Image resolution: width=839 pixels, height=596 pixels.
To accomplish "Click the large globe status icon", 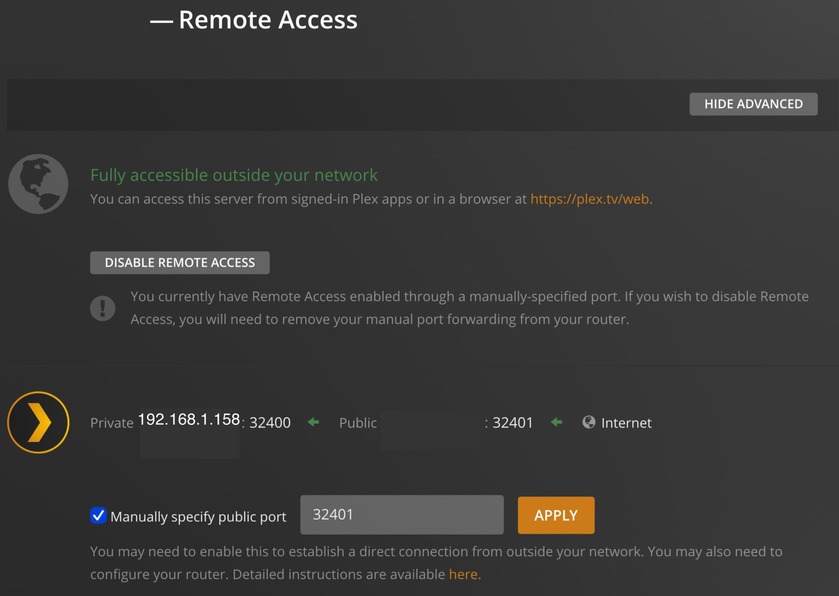I will click(x=38, y=184).
